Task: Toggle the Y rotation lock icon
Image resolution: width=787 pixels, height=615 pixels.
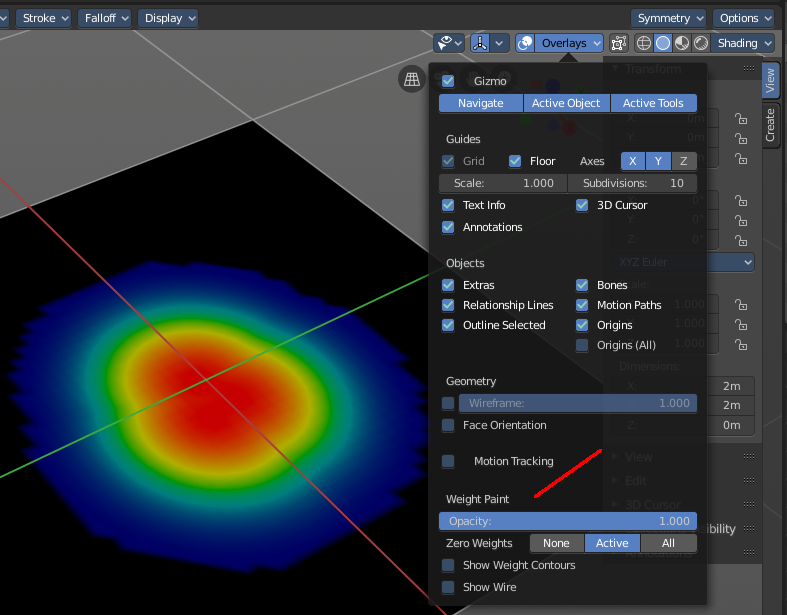Action: pyautogui.click(x=741, y=221)
